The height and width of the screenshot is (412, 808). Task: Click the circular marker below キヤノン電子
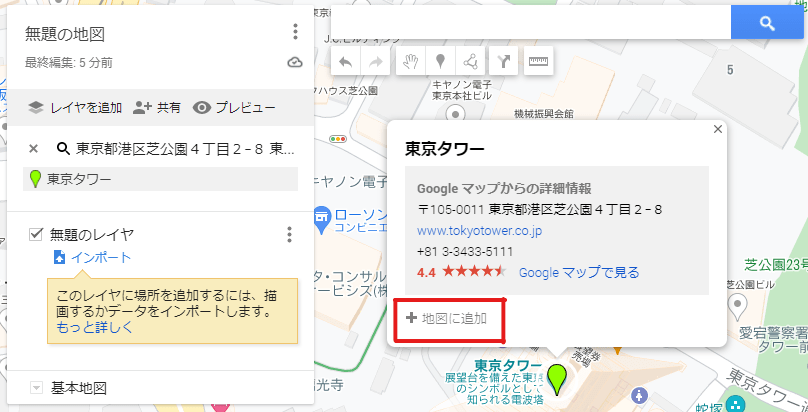pos(456,113)
